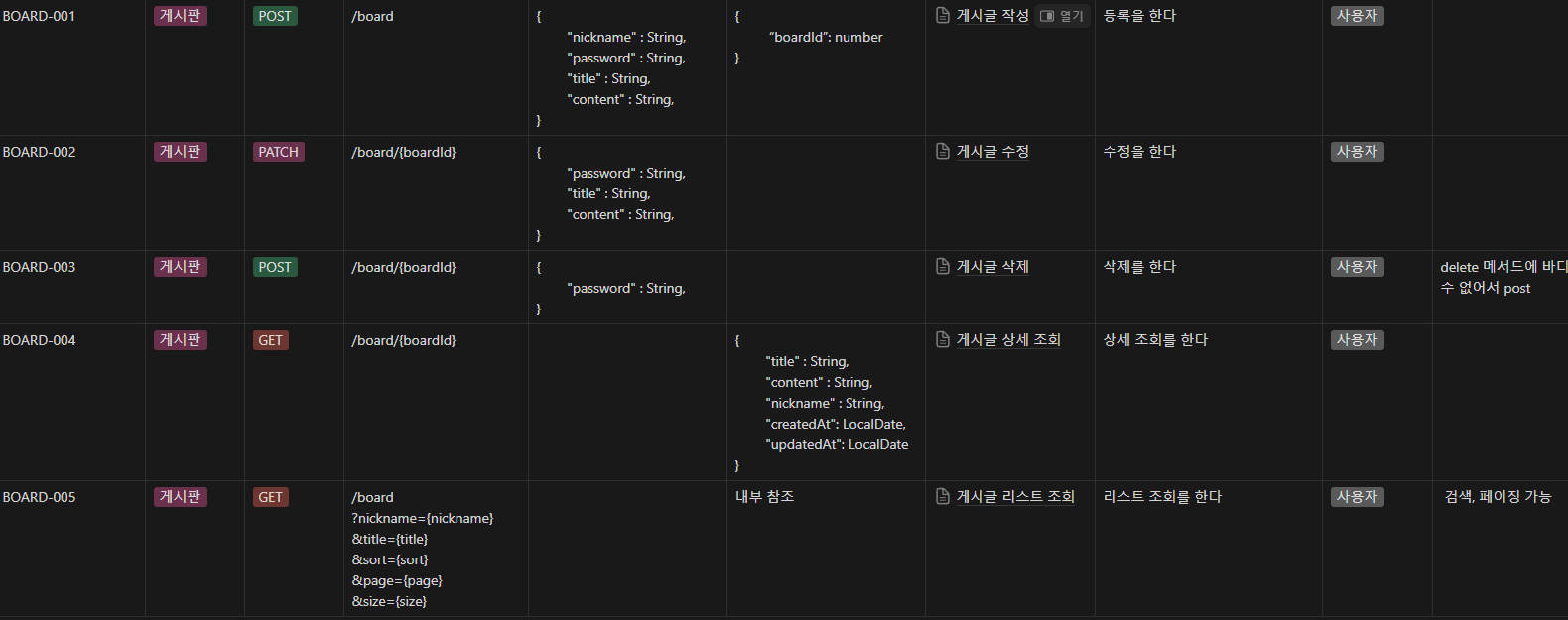Click the page icon beside 게시글 수정
The image size is (1568, 620).
tap(943, 152)
